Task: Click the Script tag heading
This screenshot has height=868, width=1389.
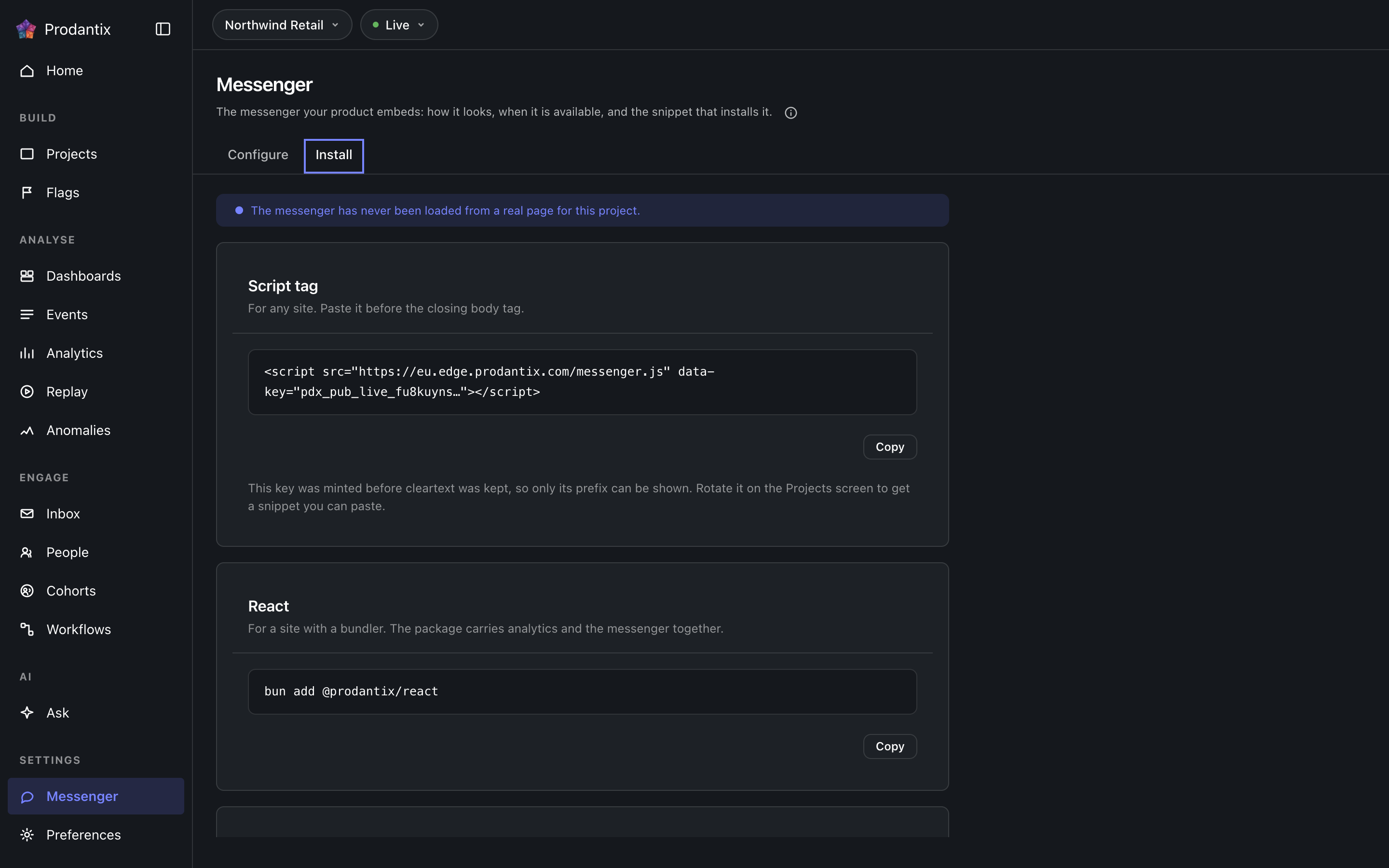Action: (283, 286)
